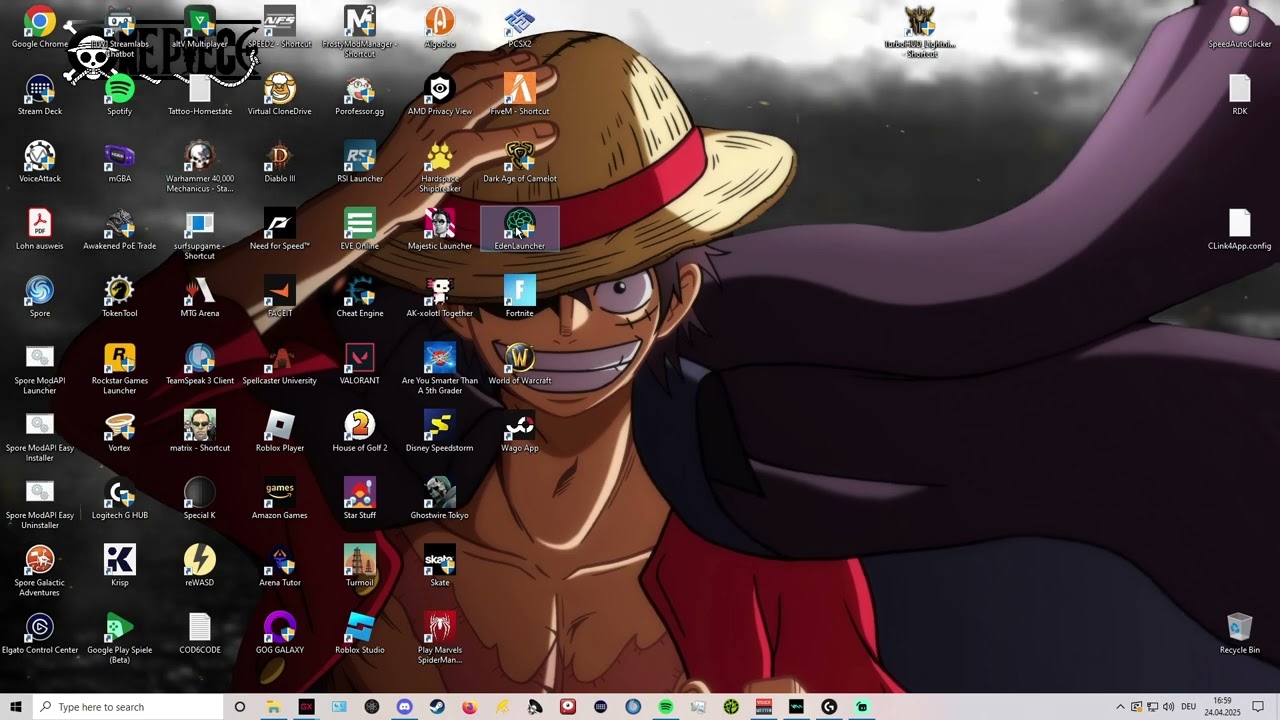Open the Wago App shortcut
1280x720 pixels.
tap(520, 429)
